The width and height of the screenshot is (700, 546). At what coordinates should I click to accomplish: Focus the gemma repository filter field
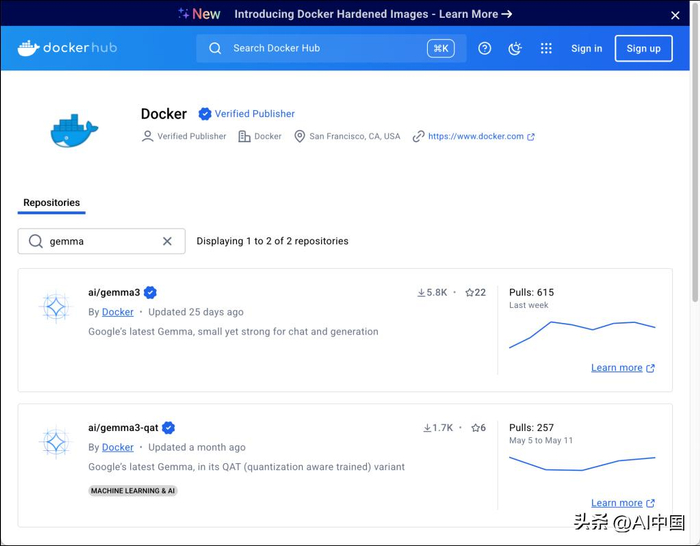pos(101,241)
